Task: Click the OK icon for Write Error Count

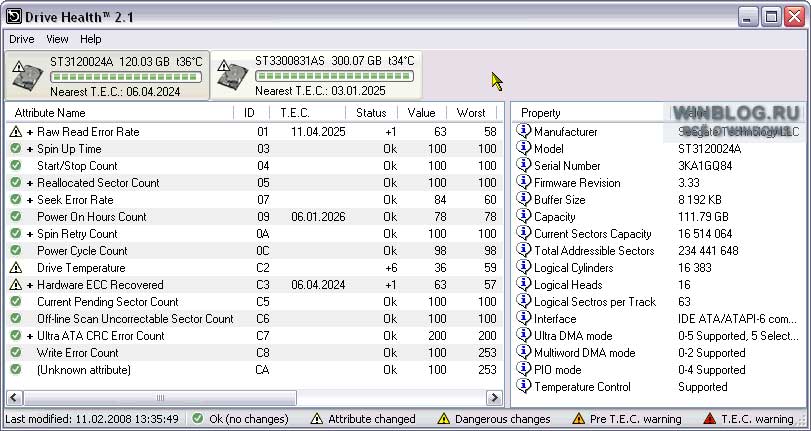Action: pos(16,352)
